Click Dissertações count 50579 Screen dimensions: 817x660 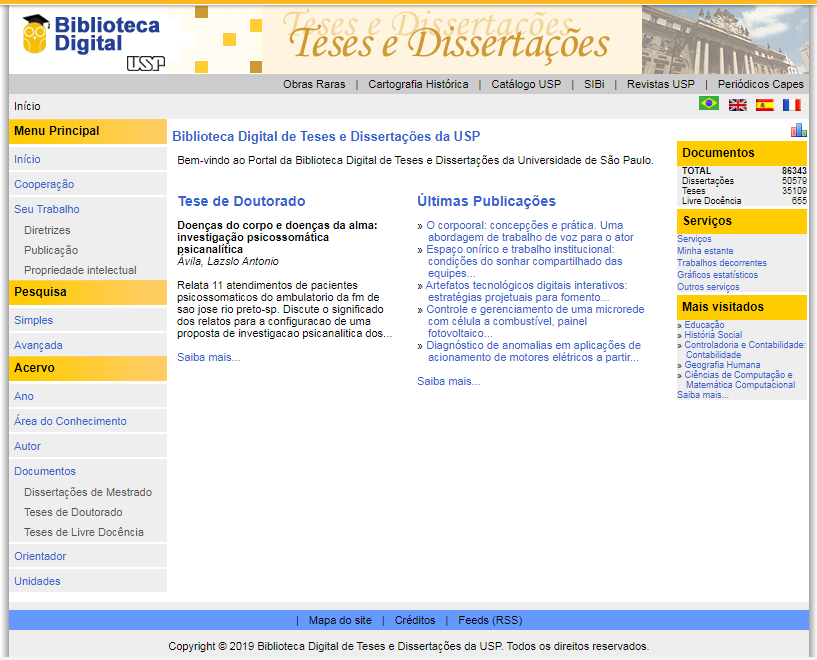(x=794, y=181)
